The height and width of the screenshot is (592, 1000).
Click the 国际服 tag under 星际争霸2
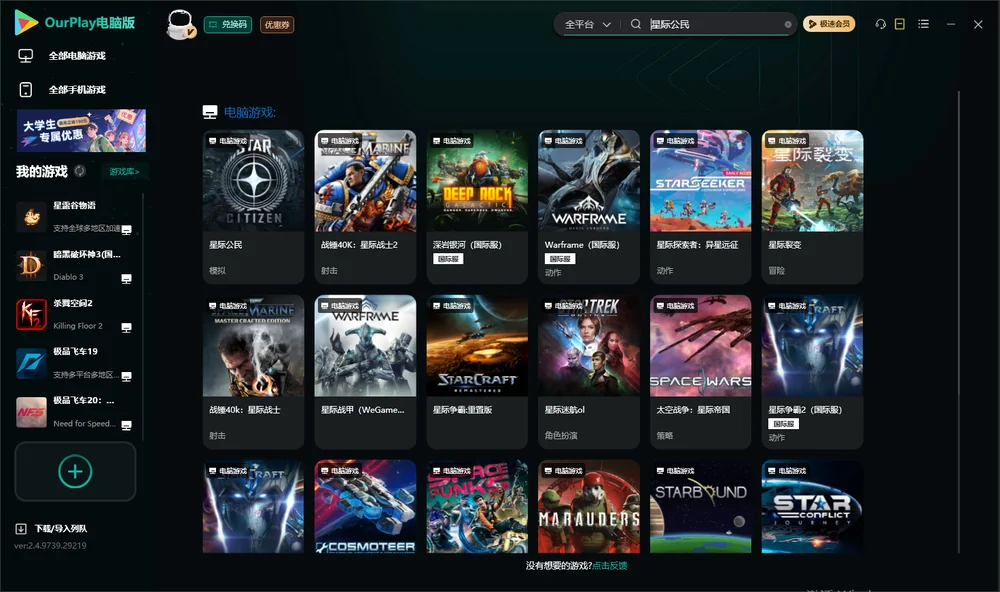pos(784,424)
